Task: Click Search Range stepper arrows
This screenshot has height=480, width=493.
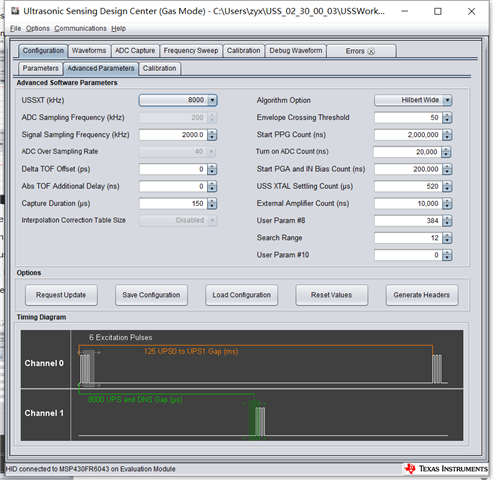Action: pyautogui.click(x=447, y=238)
